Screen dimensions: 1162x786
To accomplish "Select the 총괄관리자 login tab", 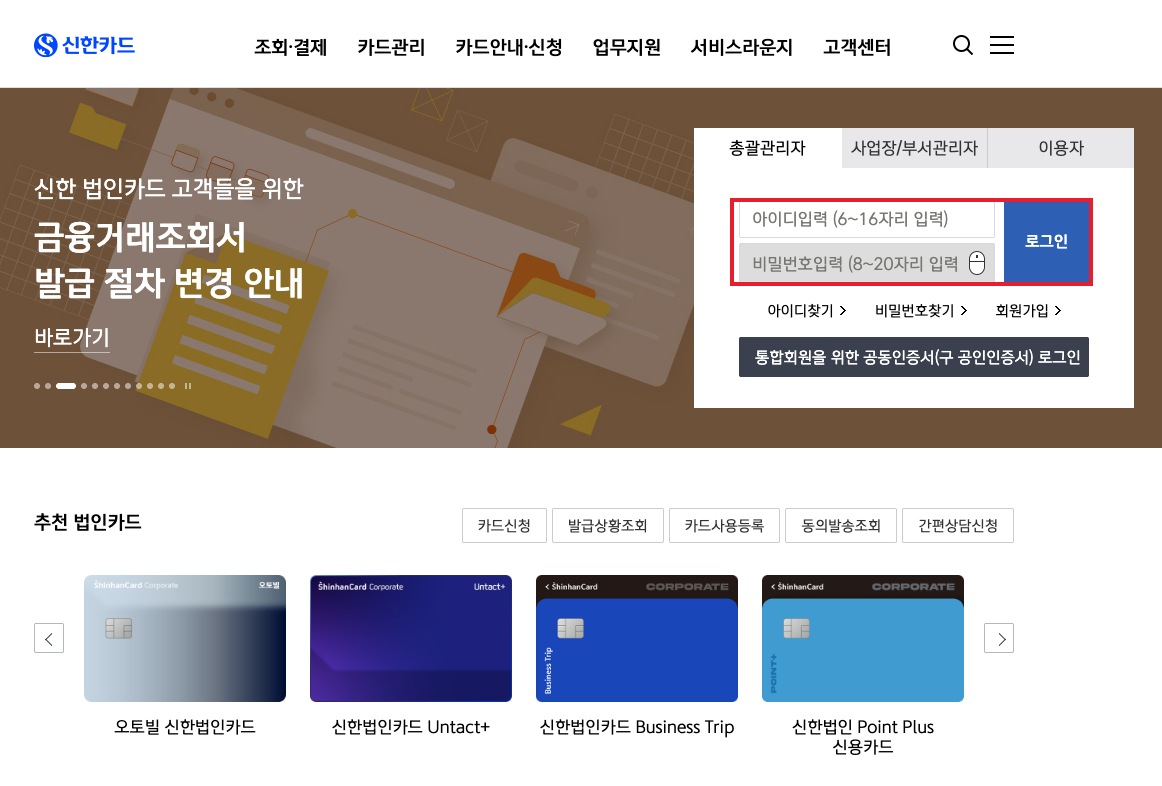I will pyautogui.click(x=768, y=148).
